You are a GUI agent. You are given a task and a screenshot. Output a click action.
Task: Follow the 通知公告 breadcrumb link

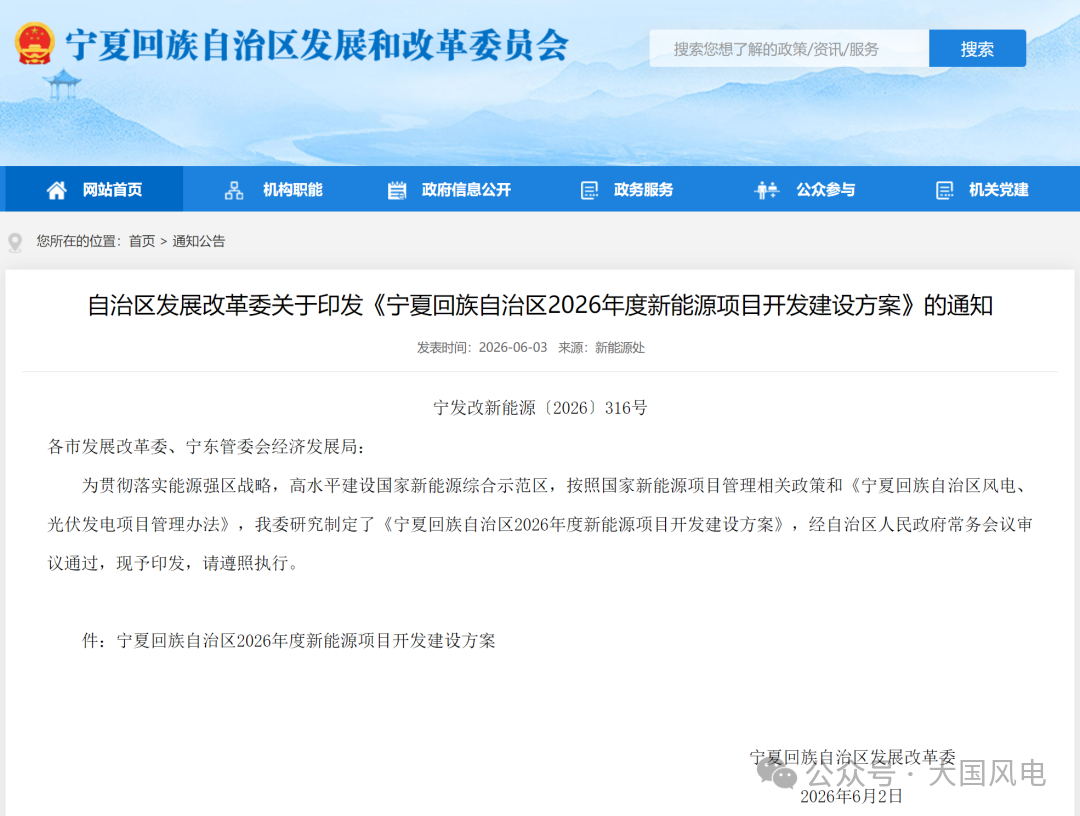coord(198,241)
